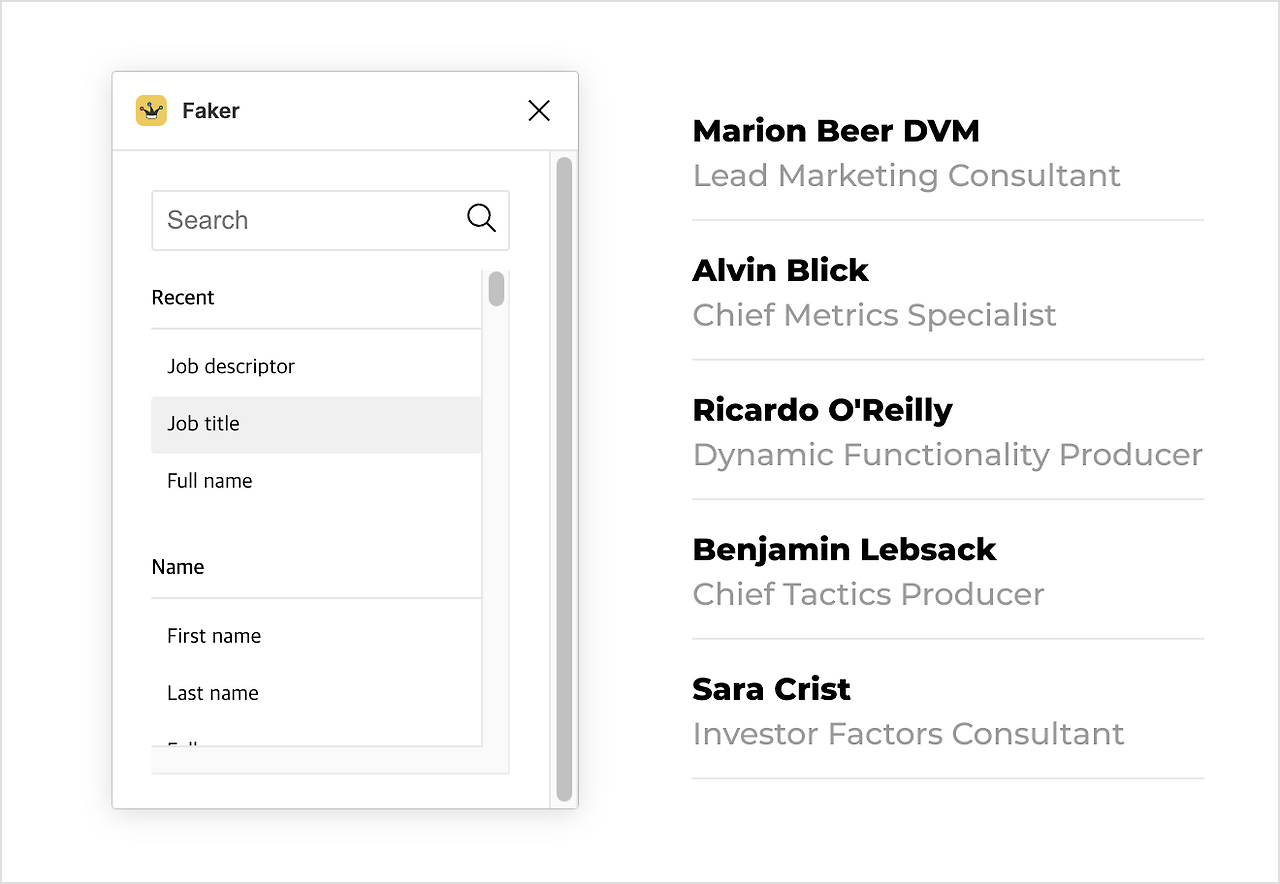Screen dimensions: 1280x884
Task: Select the Benjamin Lebsack name text
Action: pos(844,550)
